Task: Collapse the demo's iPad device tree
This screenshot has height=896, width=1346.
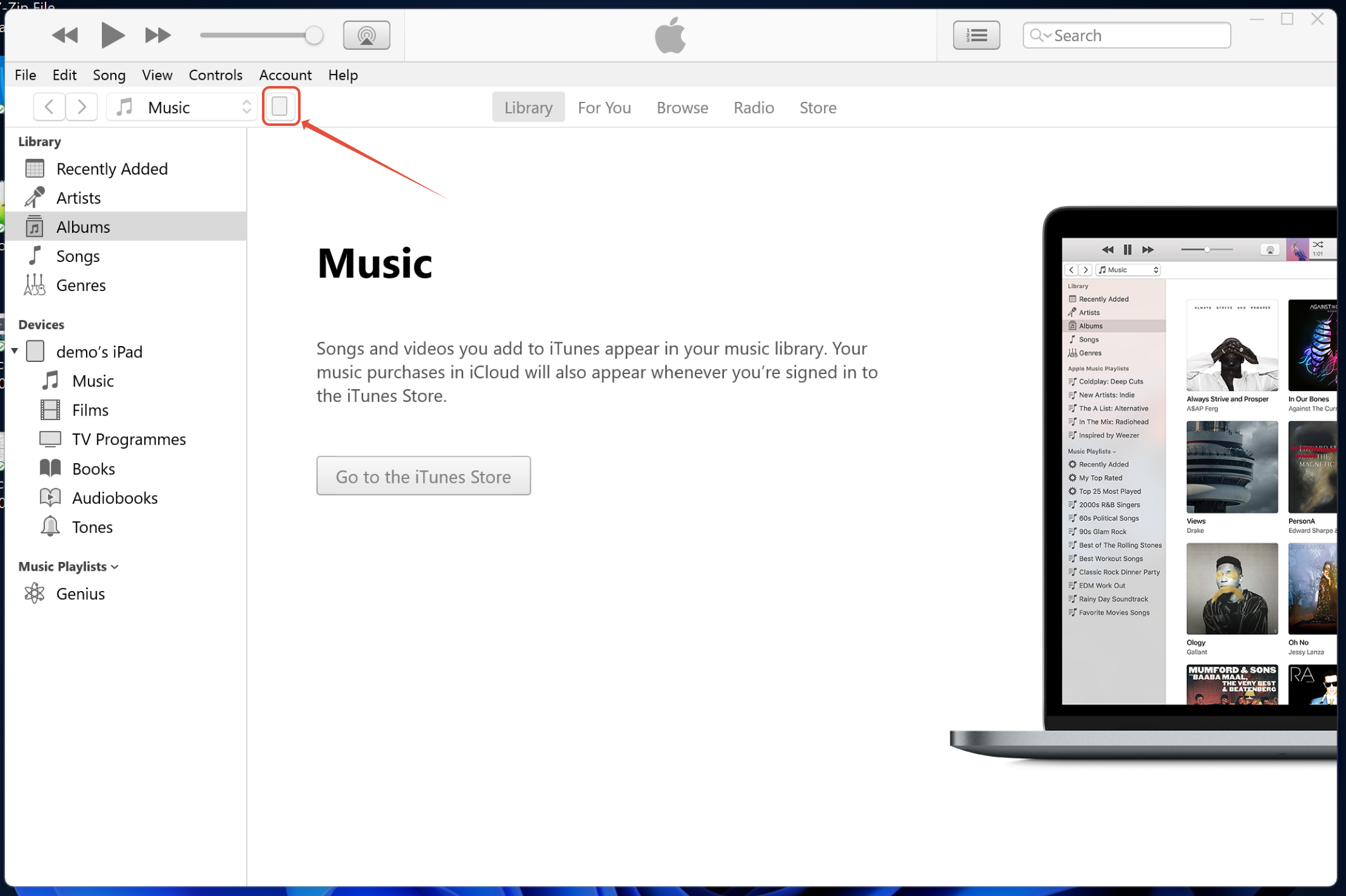Action: [15, 351]
